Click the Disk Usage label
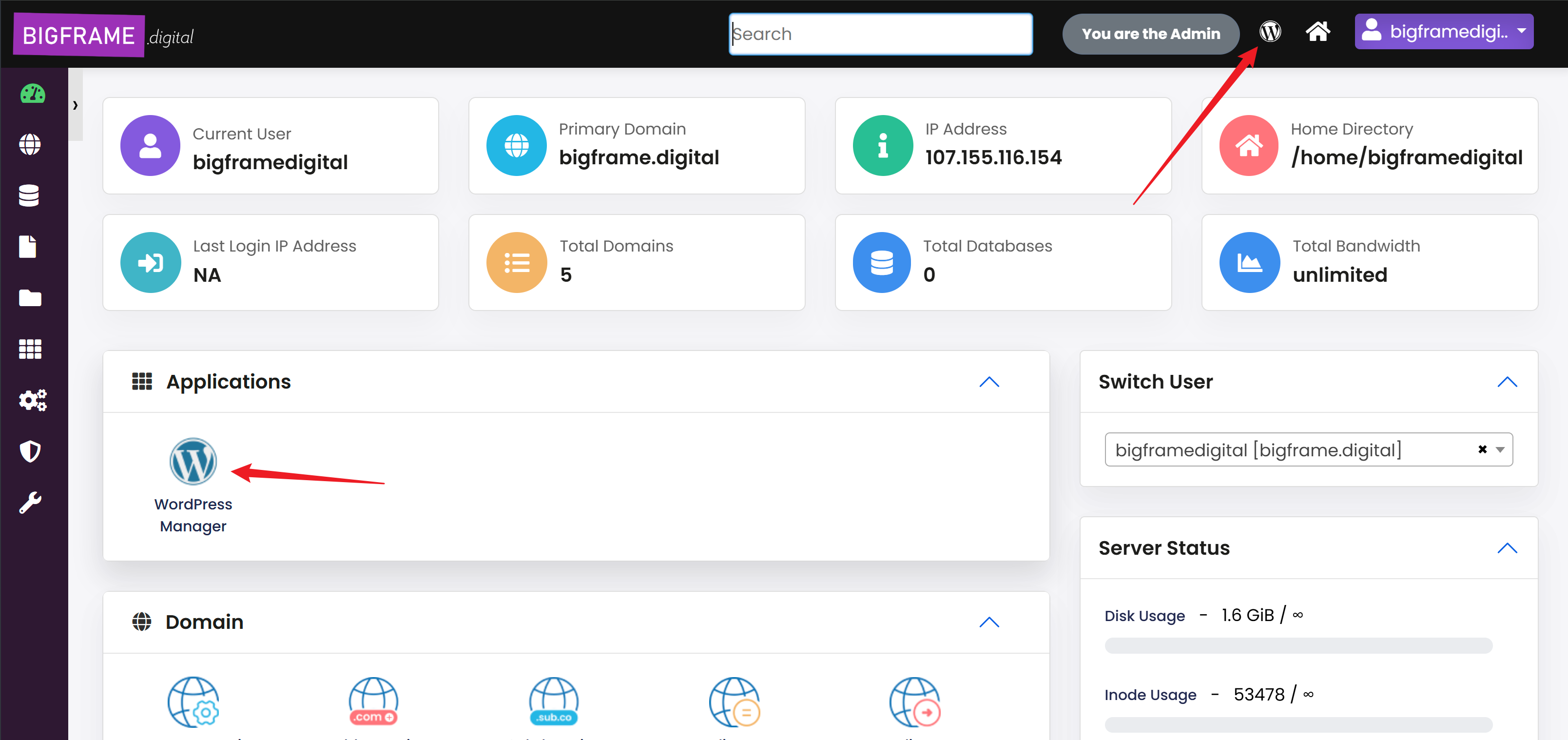The height and width of the screenshot is (740, 1568). point(1144,616)
